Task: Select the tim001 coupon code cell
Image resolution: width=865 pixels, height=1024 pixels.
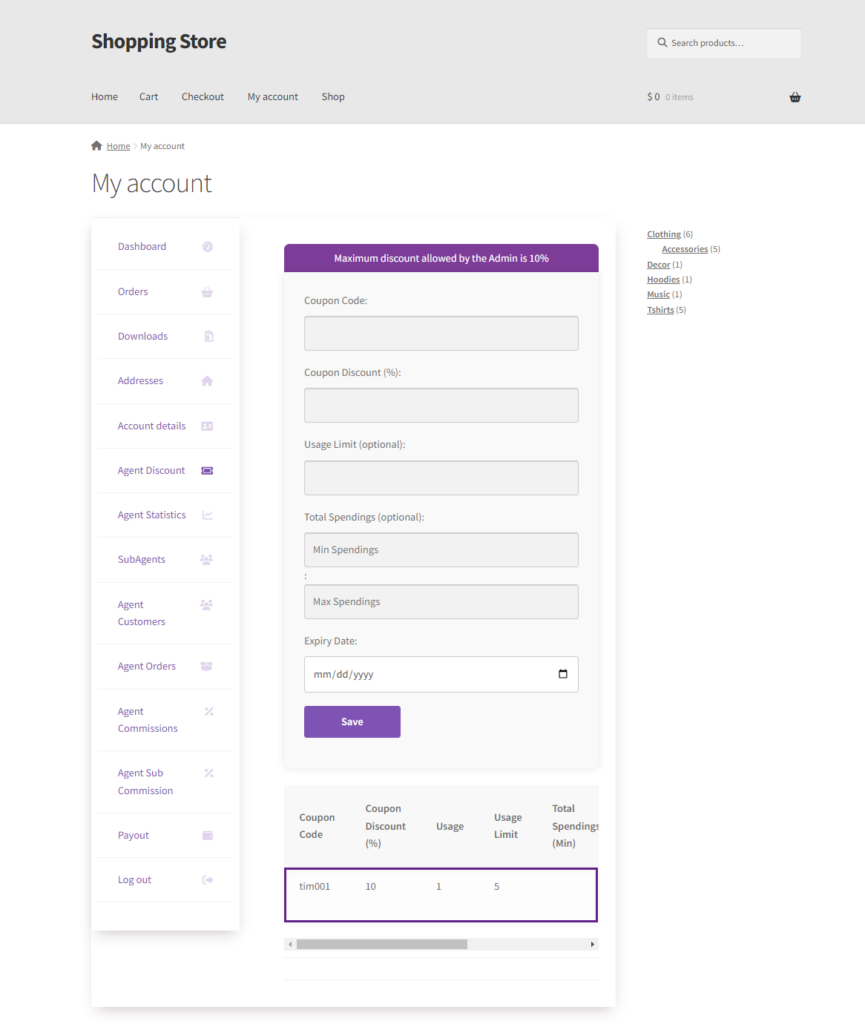Action: pos(315,886)
